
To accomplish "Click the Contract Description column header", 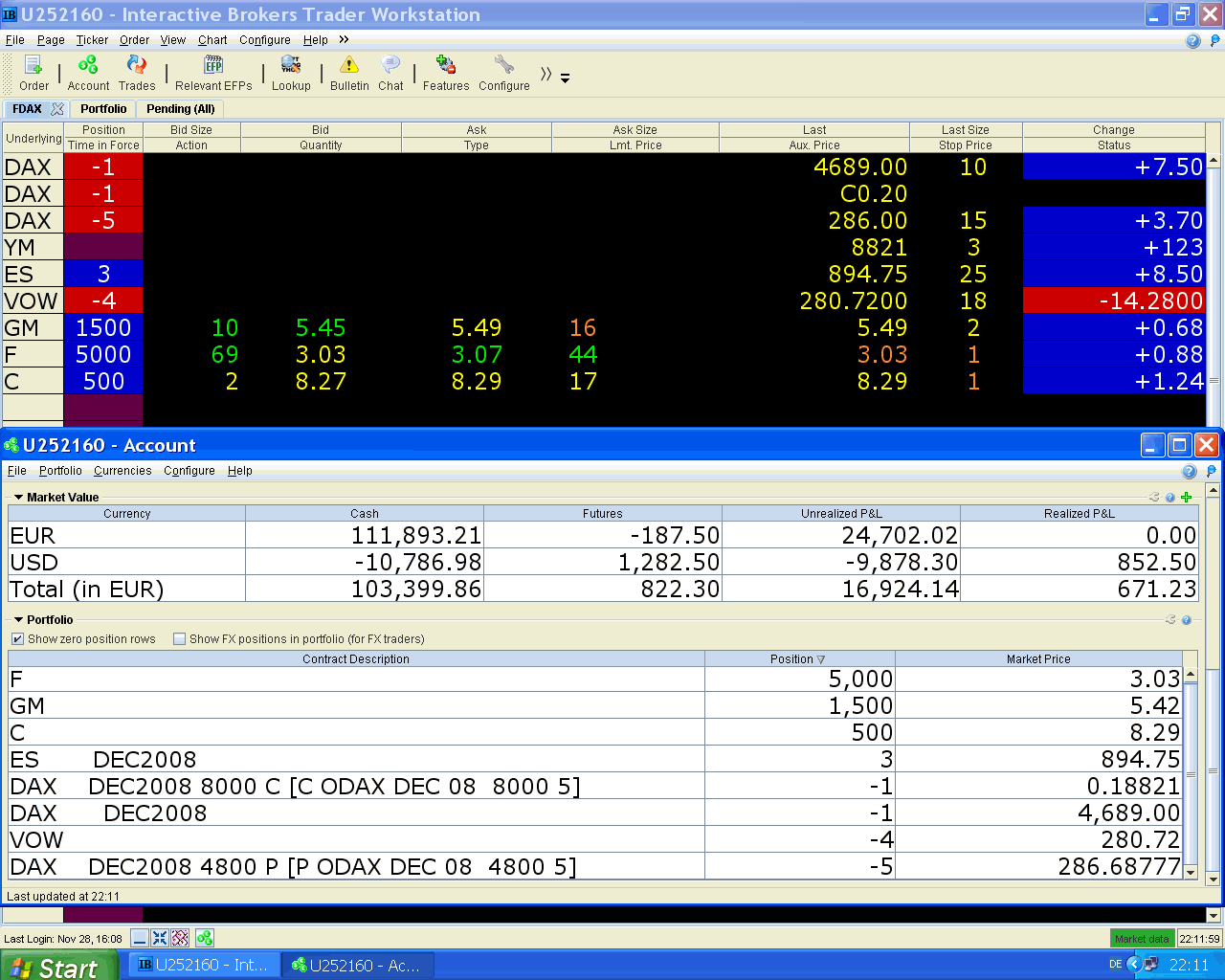I will click(x=356, y=659).
